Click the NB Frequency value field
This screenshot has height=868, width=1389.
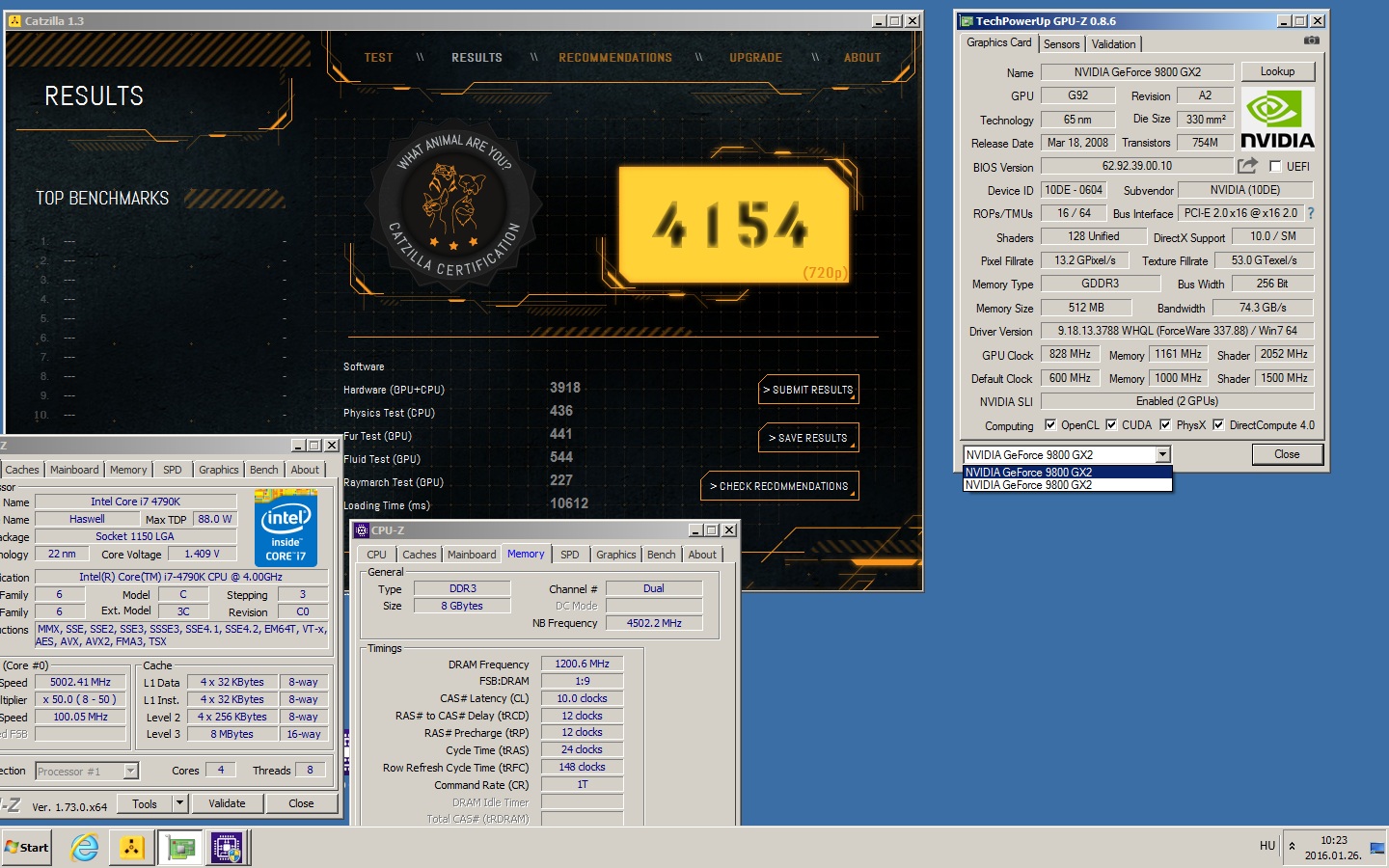654,623
